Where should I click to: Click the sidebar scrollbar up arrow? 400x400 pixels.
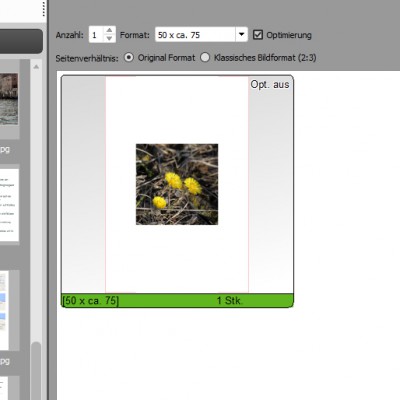[x=36, y=67]
